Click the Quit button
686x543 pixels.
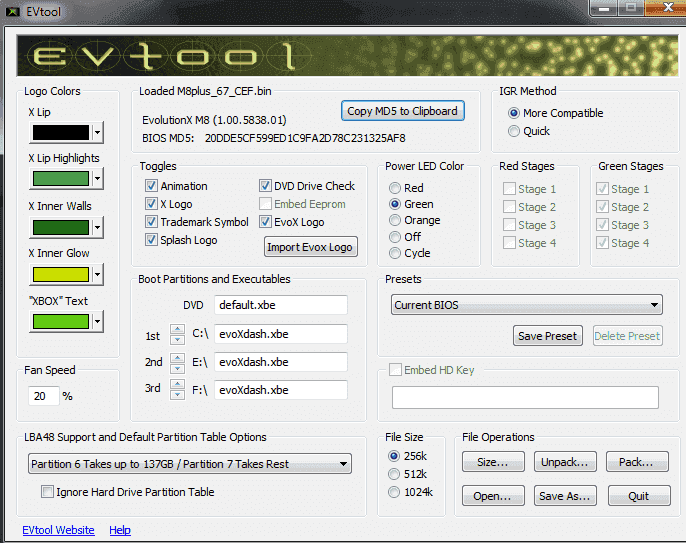(x=639, y=496)
